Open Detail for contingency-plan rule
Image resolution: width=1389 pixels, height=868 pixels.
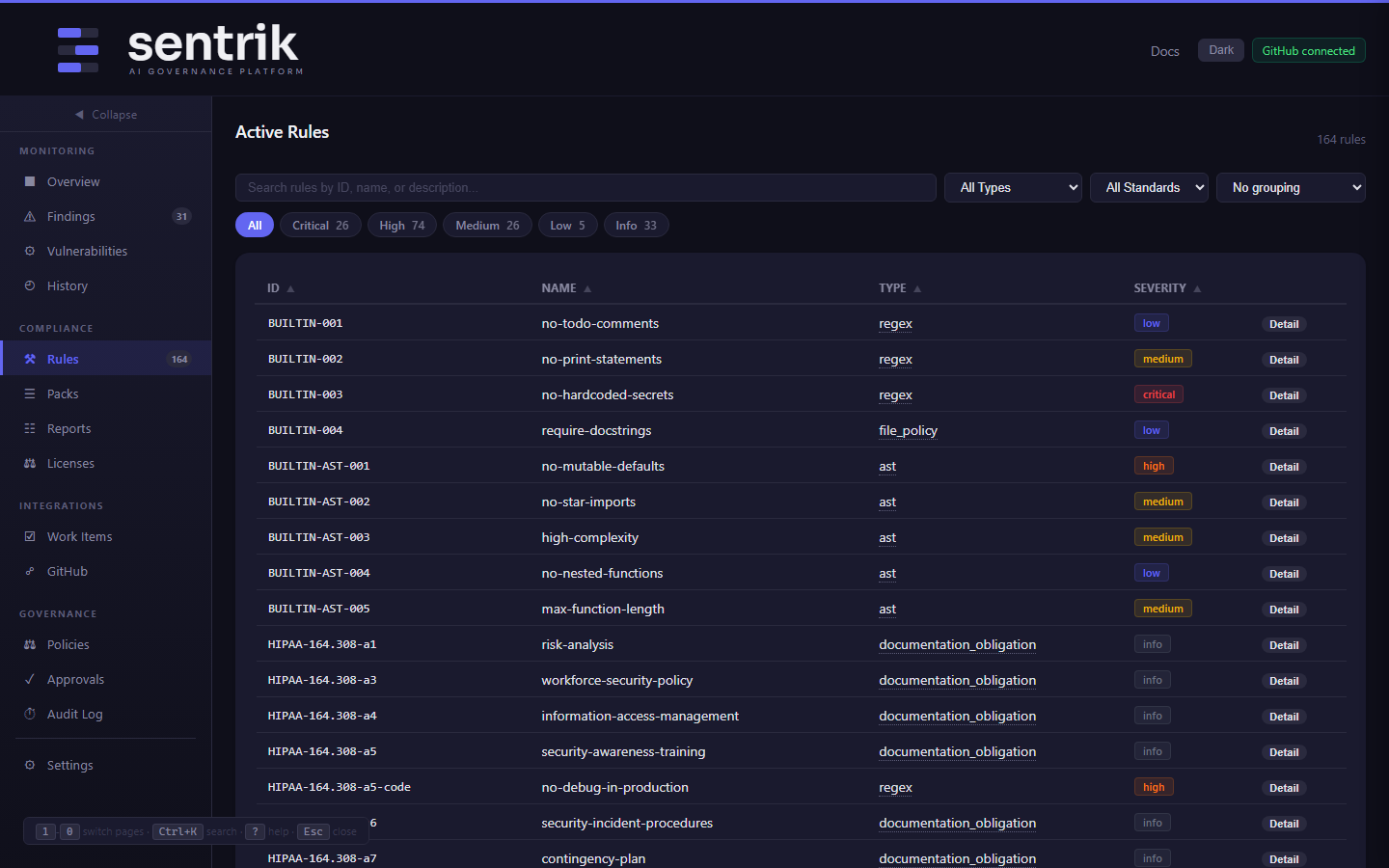point(1284,859)
